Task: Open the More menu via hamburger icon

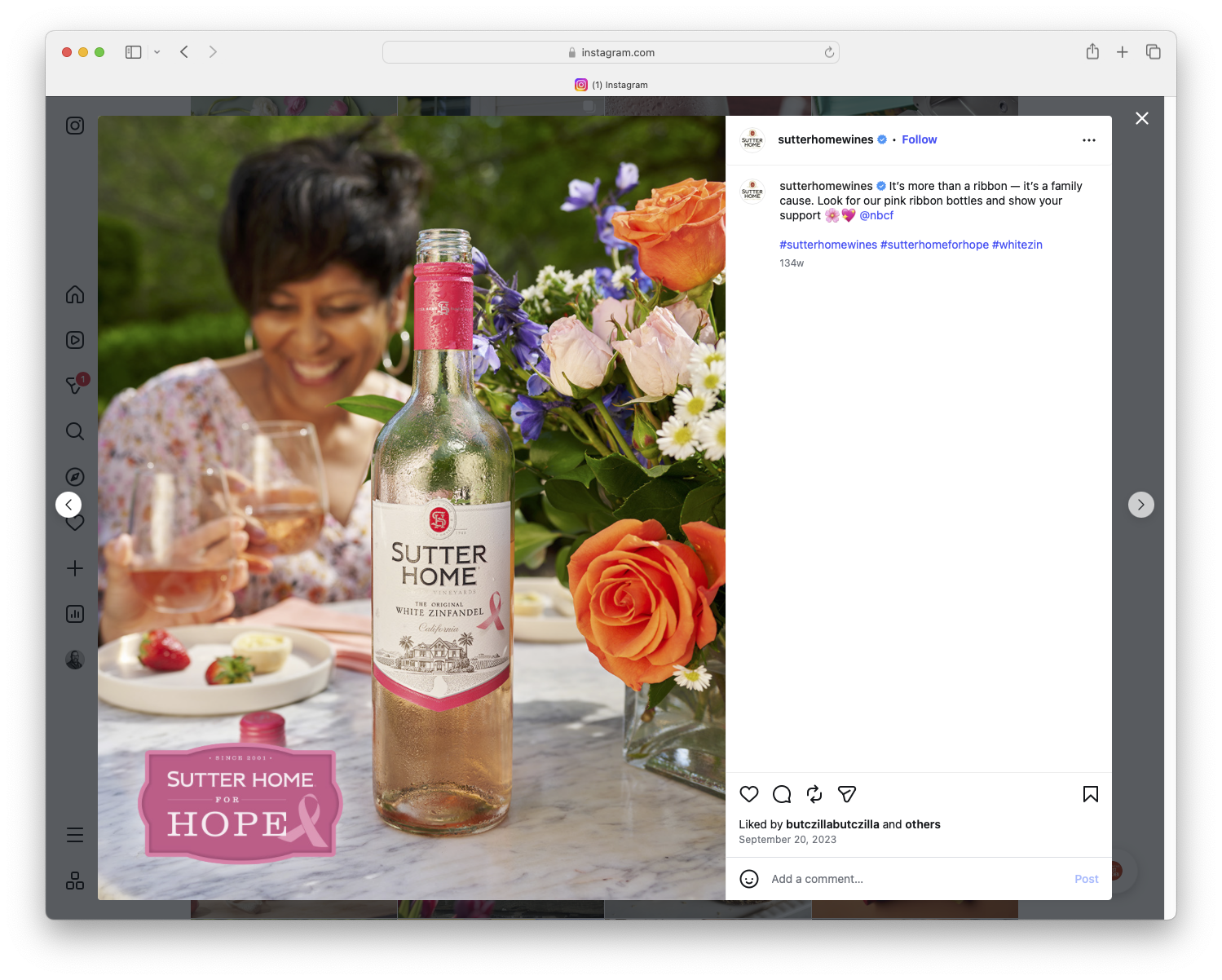Action: pos(74,835)
